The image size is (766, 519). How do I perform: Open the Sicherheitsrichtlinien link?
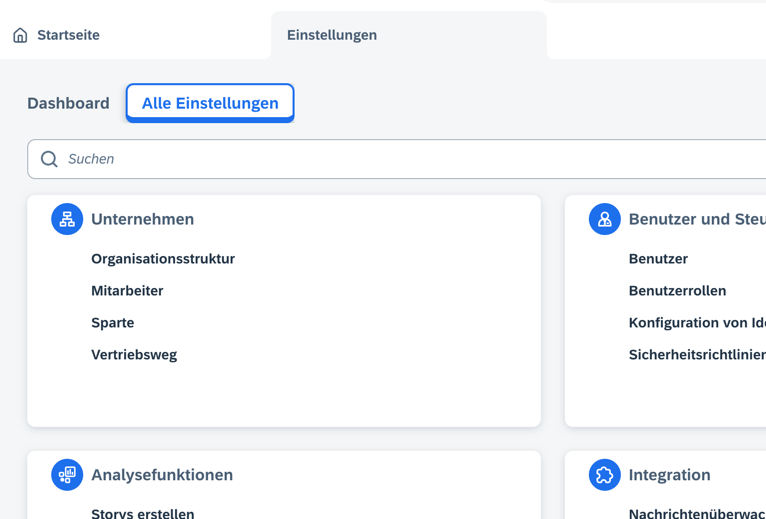[696, 355]
